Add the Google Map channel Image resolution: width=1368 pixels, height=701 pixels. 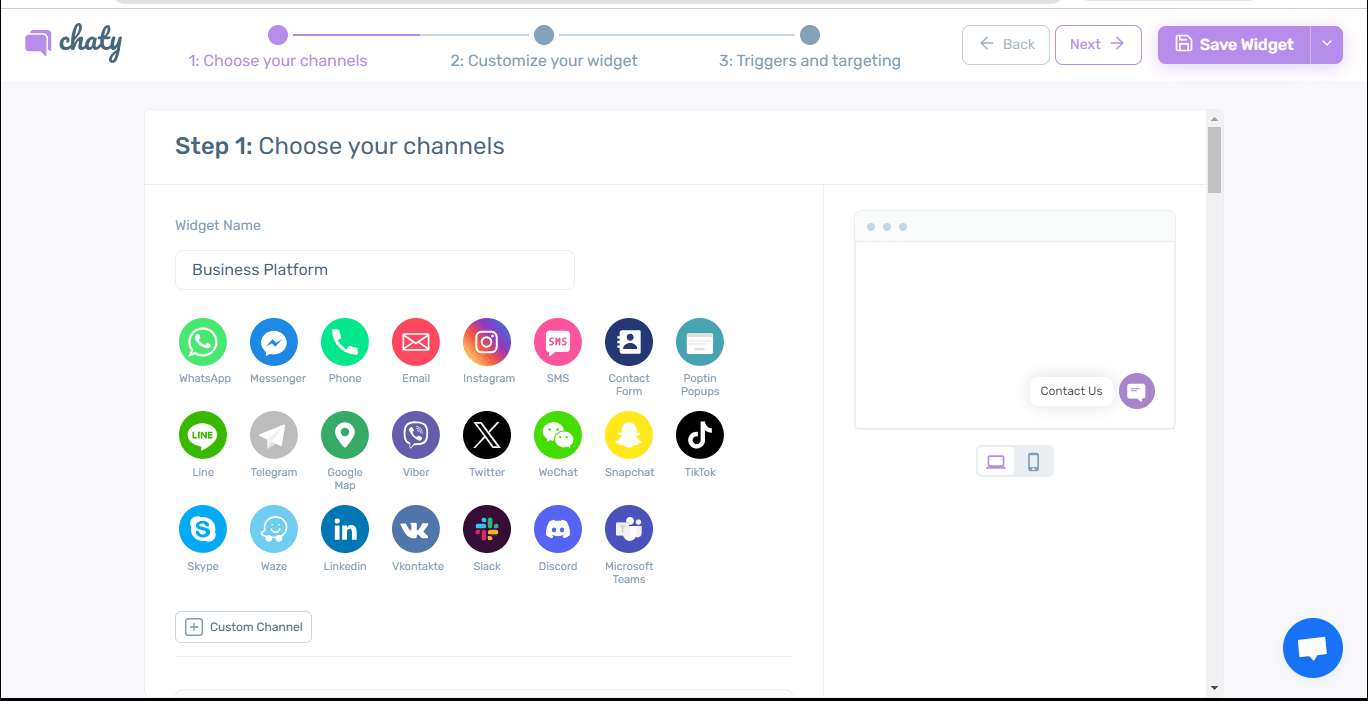(x=345, y=436)
